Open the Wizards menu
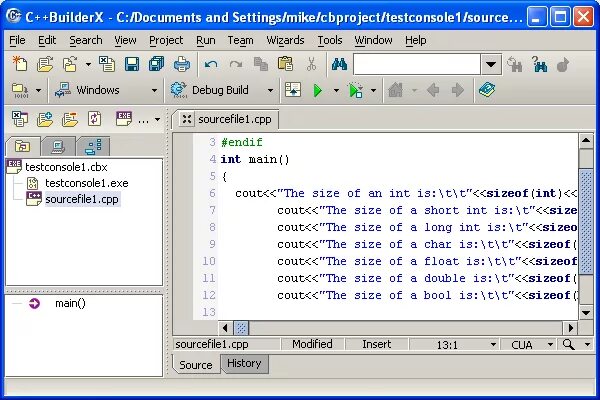This screenshot has height=400, width=600. pyautogui.click(x=285, y=40)
